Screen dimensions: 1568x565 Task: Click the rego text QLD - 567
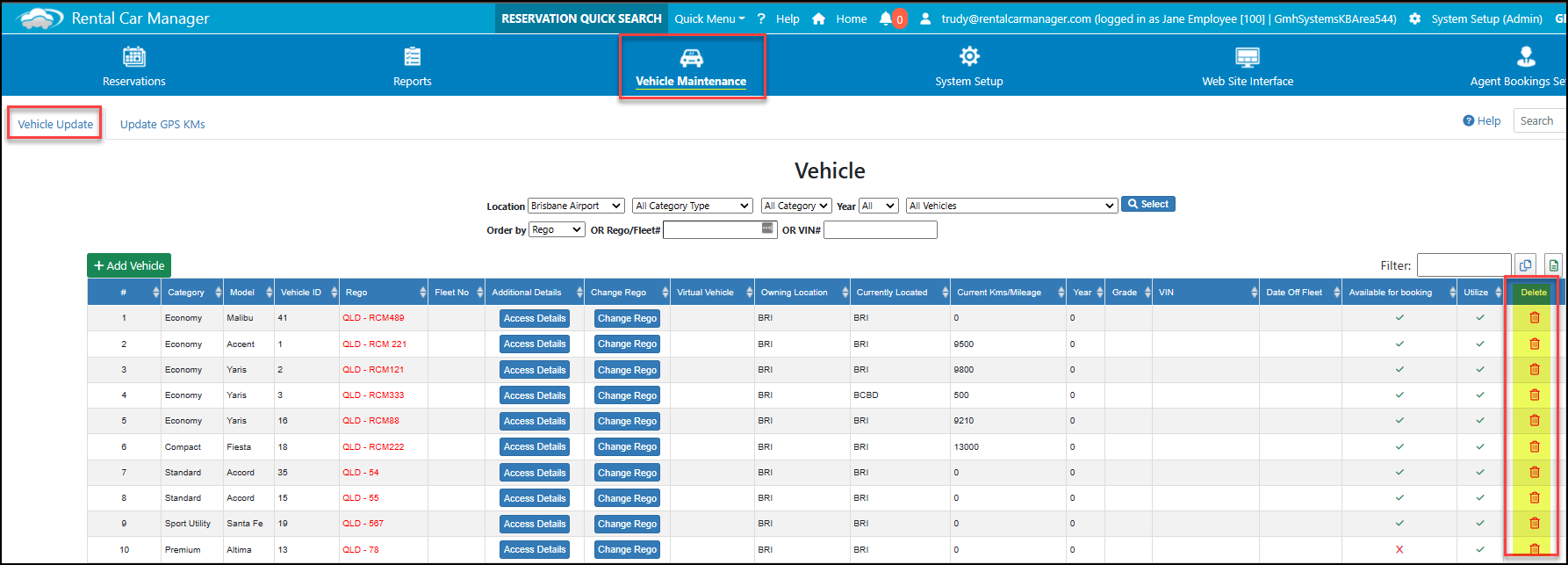tap(363, 524)
